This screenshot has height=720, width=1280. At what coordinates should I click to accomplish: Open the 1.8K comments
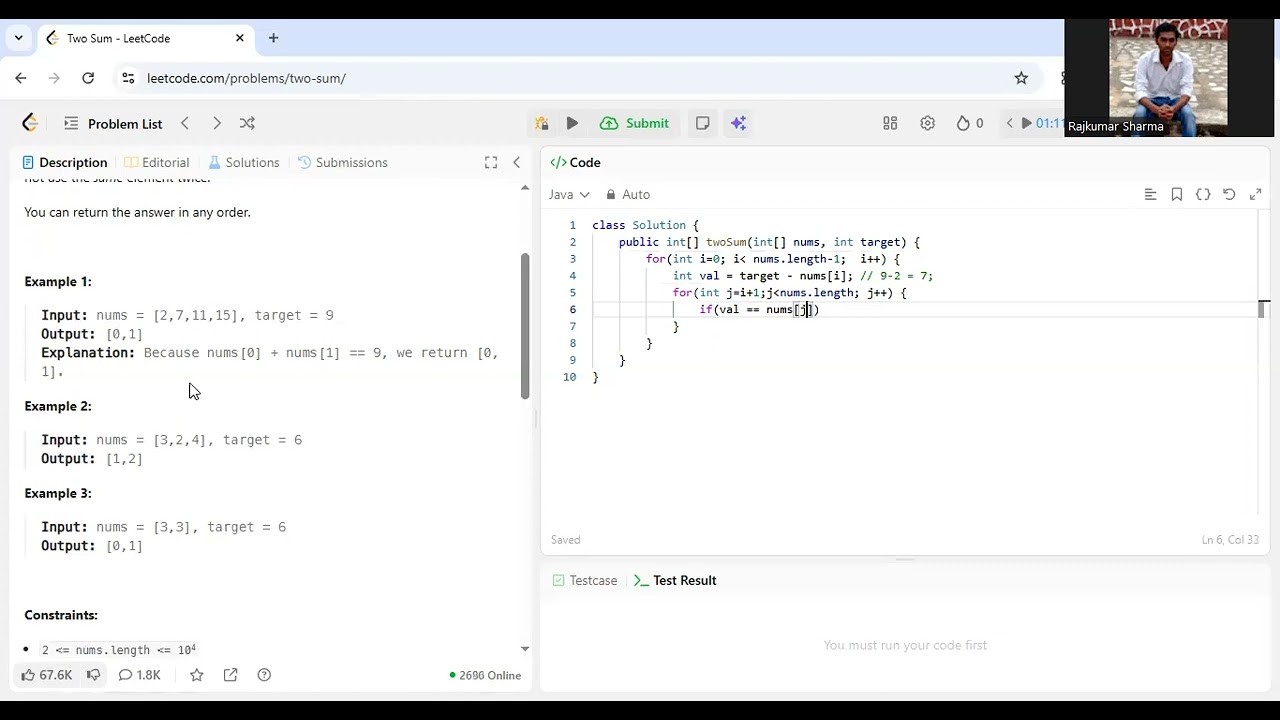139,675
